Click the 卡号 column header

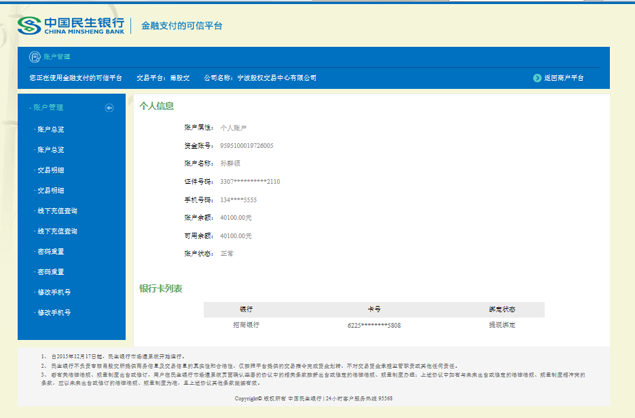(x=374, y=309)
